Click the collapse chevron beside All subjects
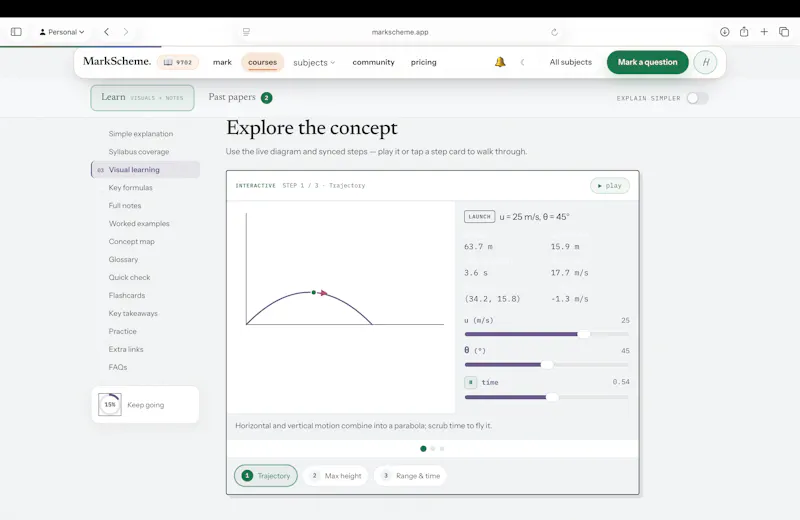This screenshot has width=800, height=520. pyautogui.click(x=522, y=62)
